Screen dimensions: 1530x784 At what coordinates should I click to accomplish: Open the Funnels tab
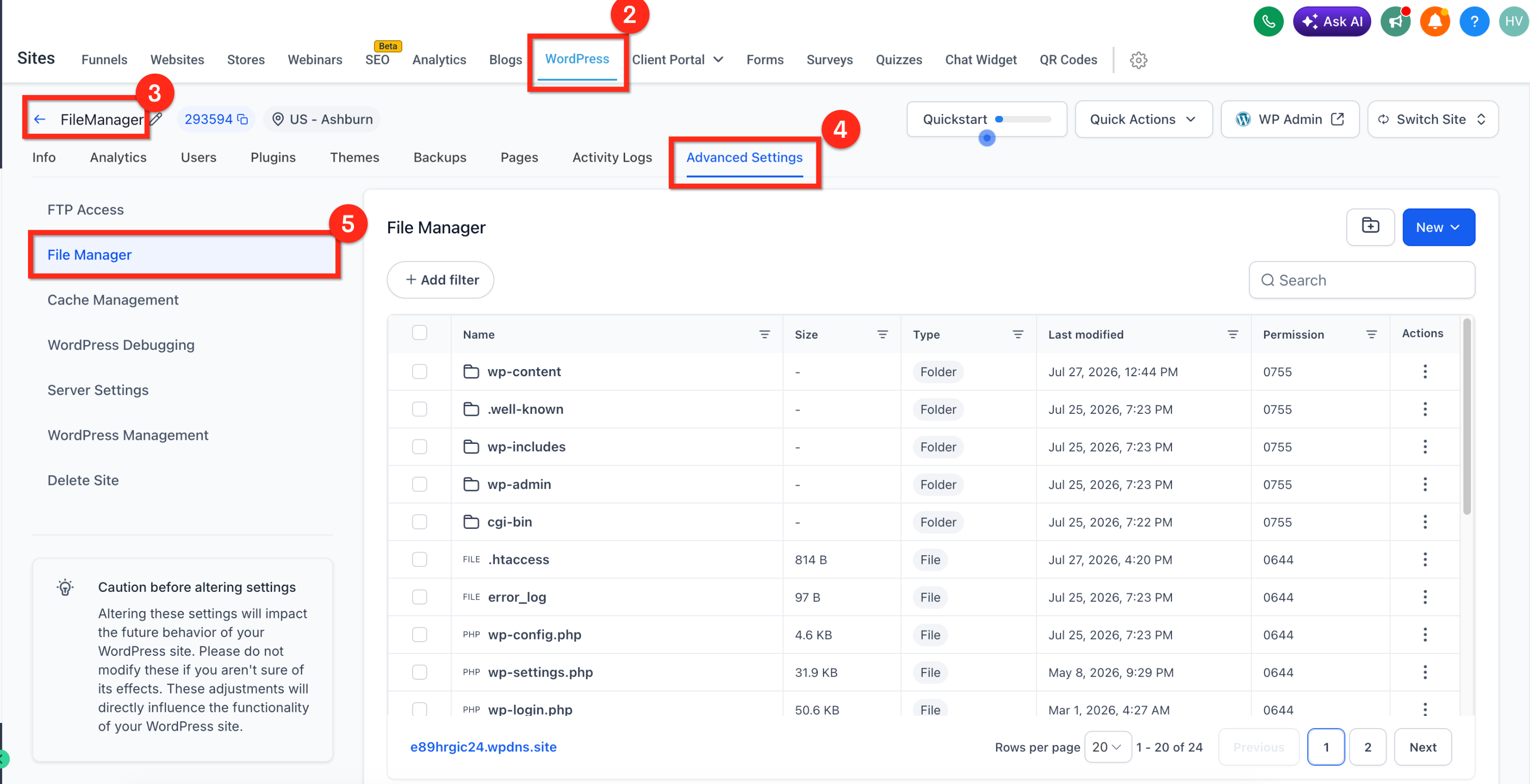pyautogui.click(x=105, y=60)
